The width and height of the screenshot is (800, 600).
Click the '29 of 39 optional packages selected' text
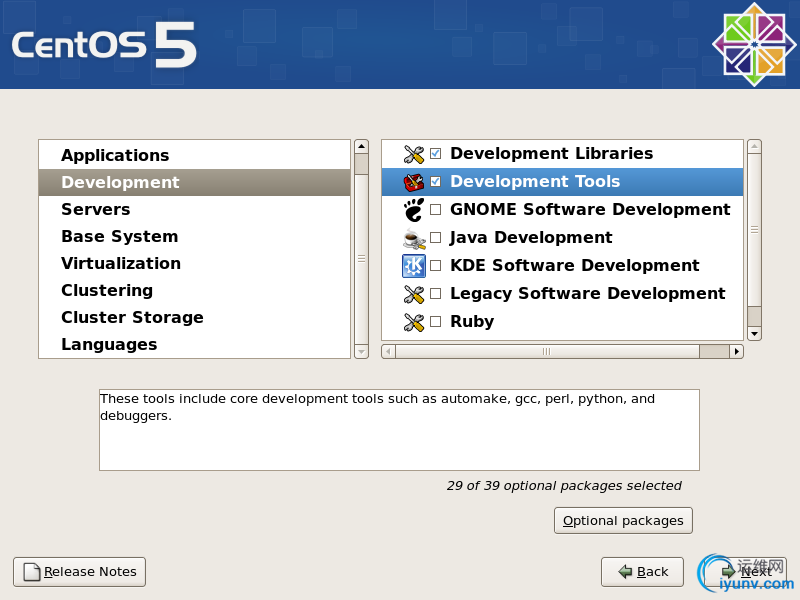pyautogui.click(x=564, y=486)
